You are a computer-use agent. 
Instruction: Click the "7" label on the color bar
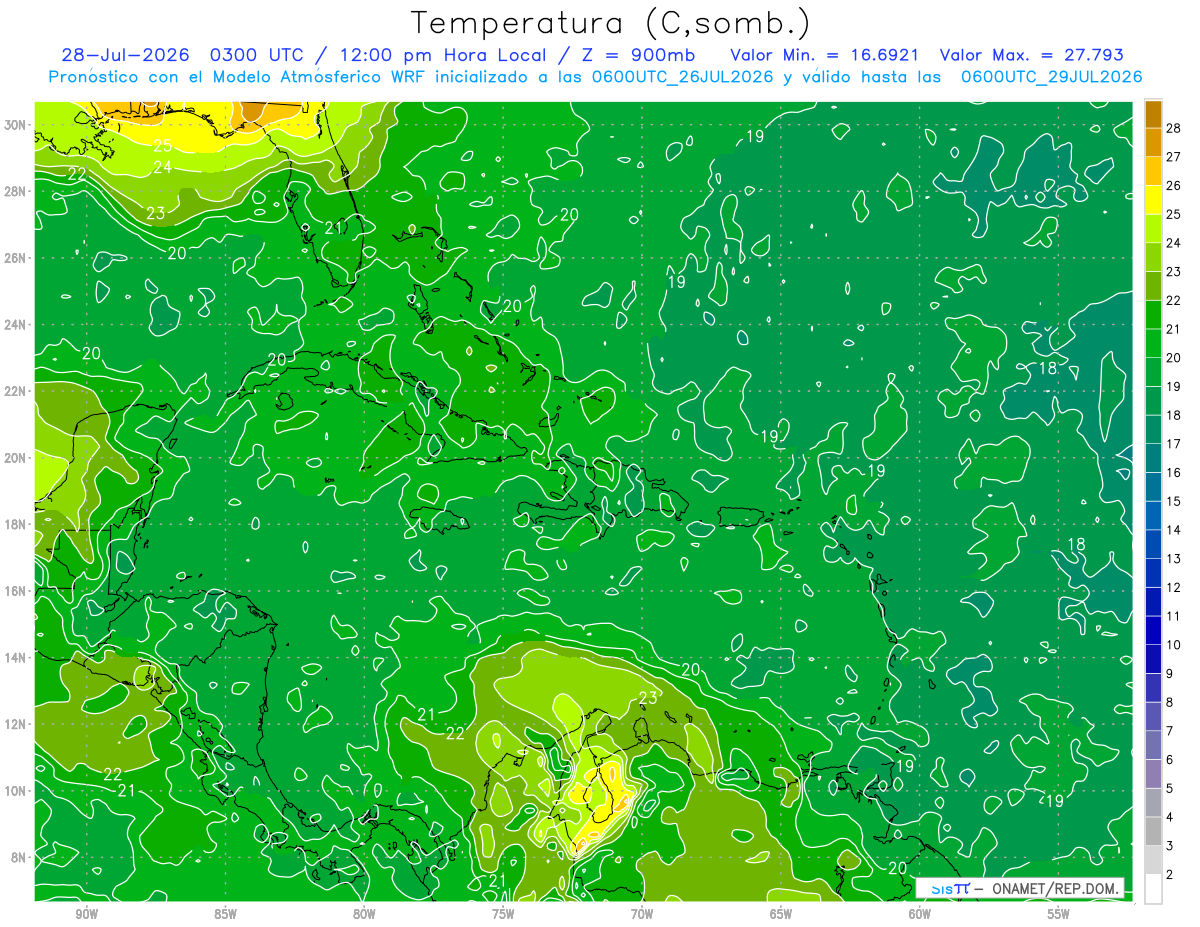coord(1171,731)
